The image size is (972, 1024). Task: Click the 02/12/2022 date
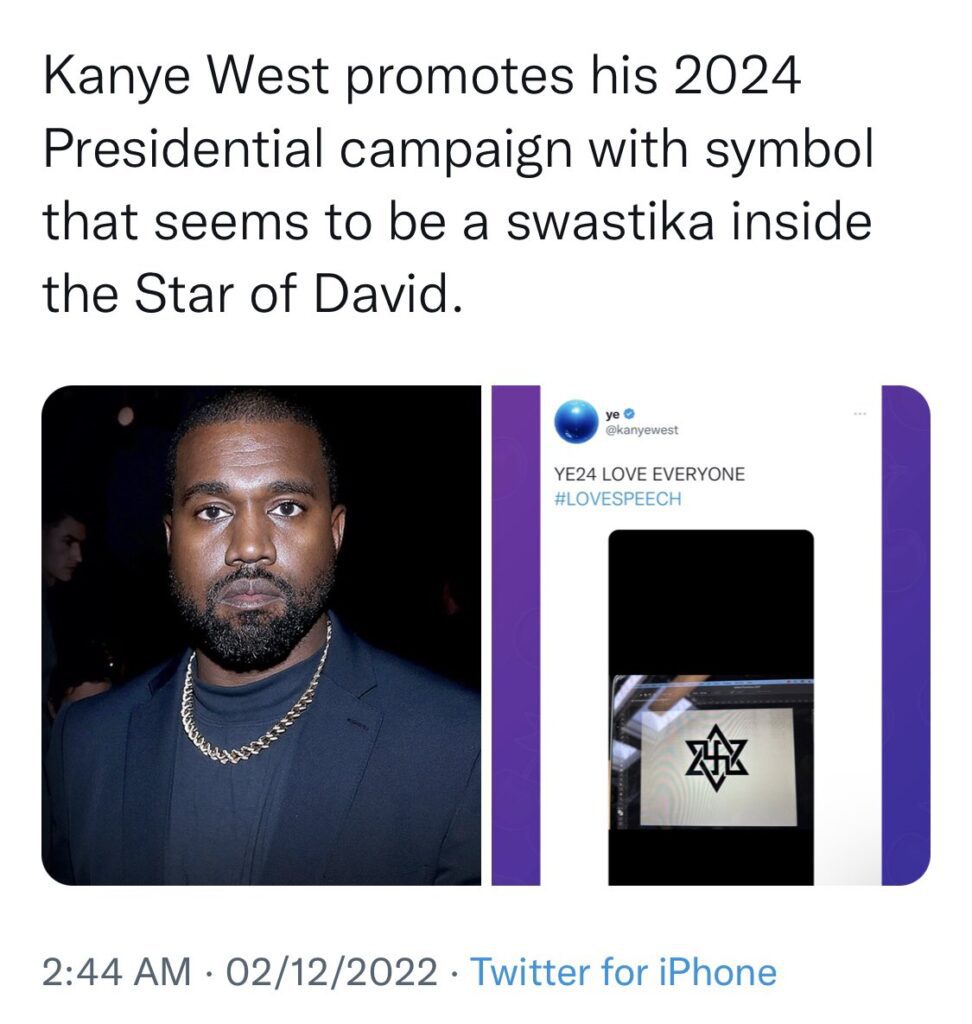331,972
